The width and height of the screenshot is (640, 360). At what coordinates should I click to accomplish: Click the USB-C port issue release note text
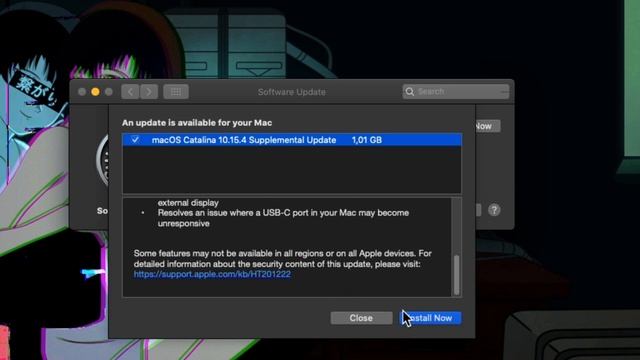[283, 218]
